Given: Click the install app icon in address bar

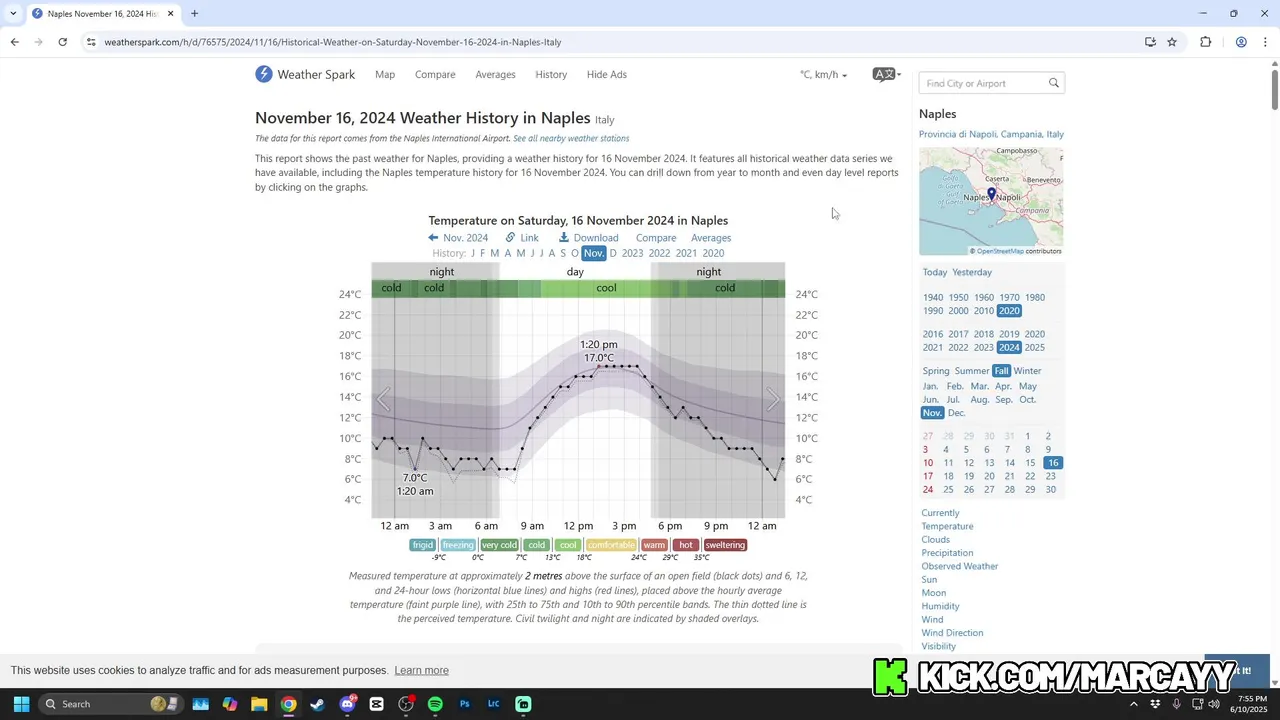Looking at the screenshot, I should click(1150, 42).
